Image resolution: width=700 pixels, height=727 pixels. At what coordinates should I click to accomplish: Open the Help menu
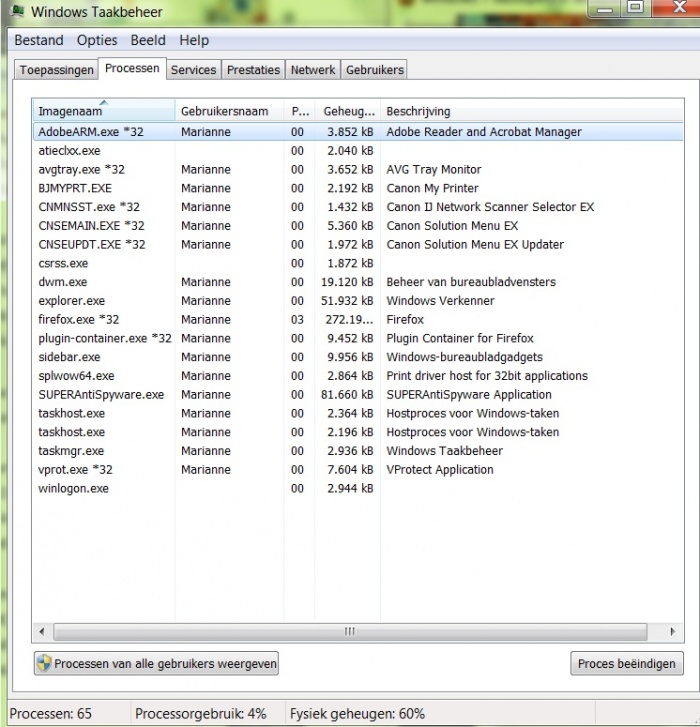pyautogui.click(x=194, y=40)
